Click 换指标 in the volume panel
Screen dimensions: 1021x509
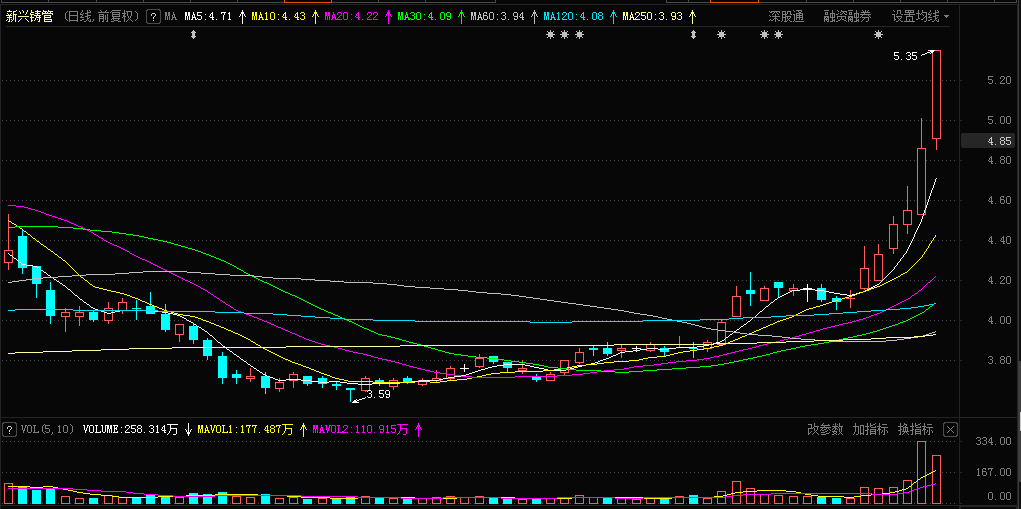coord(915,429)
